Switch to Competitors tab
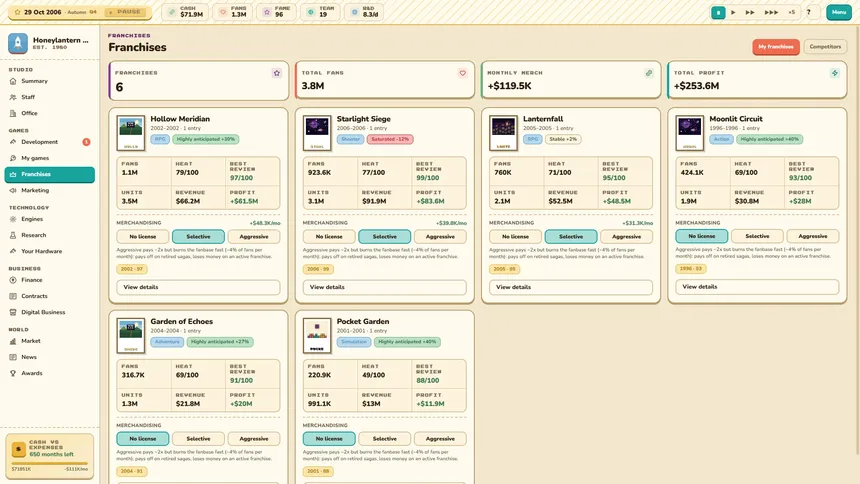 pyautogui.click(x=825, y=47)
